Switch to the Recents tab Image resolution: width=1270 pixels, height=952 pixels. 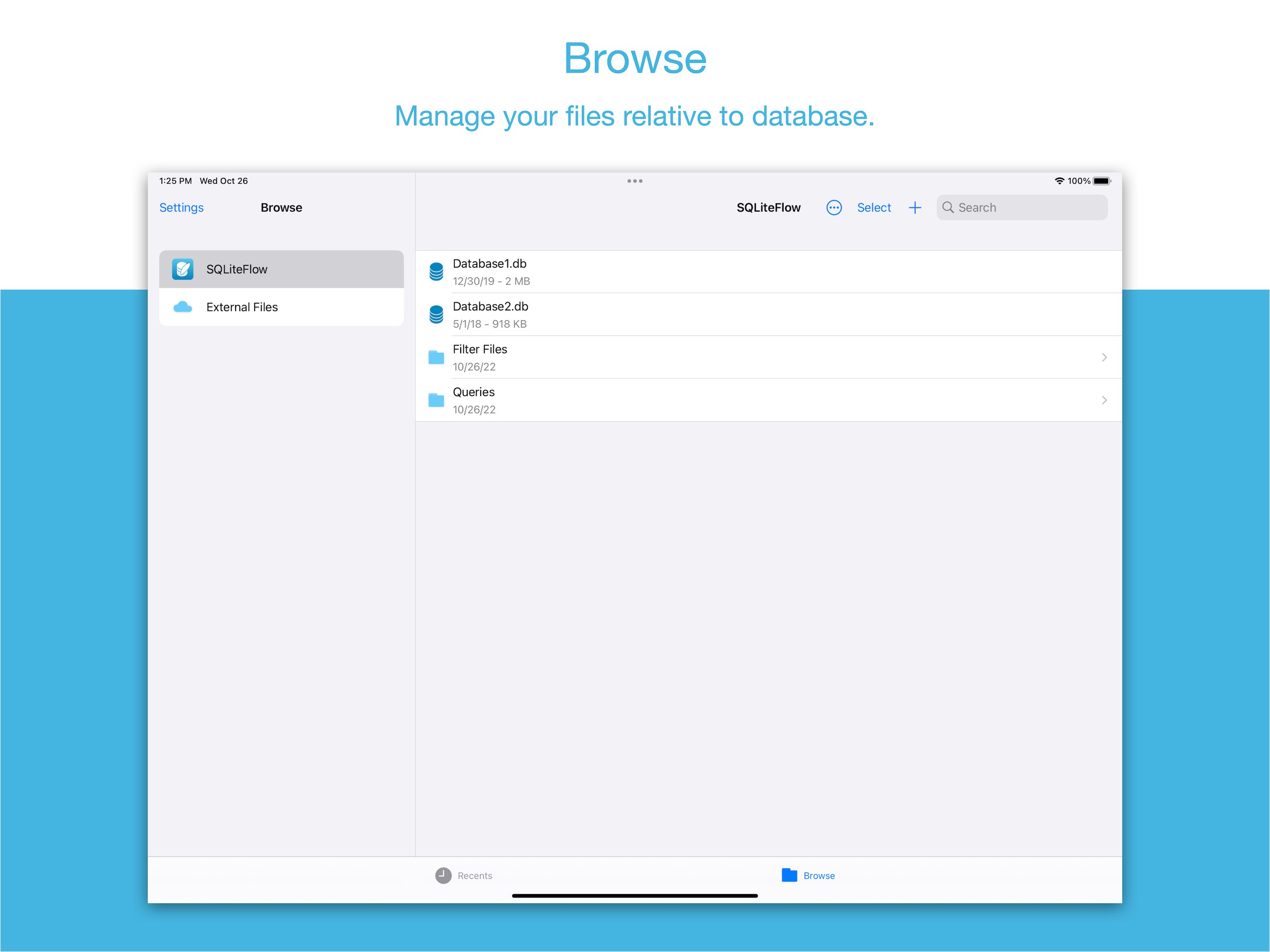[x=464, y=875]
